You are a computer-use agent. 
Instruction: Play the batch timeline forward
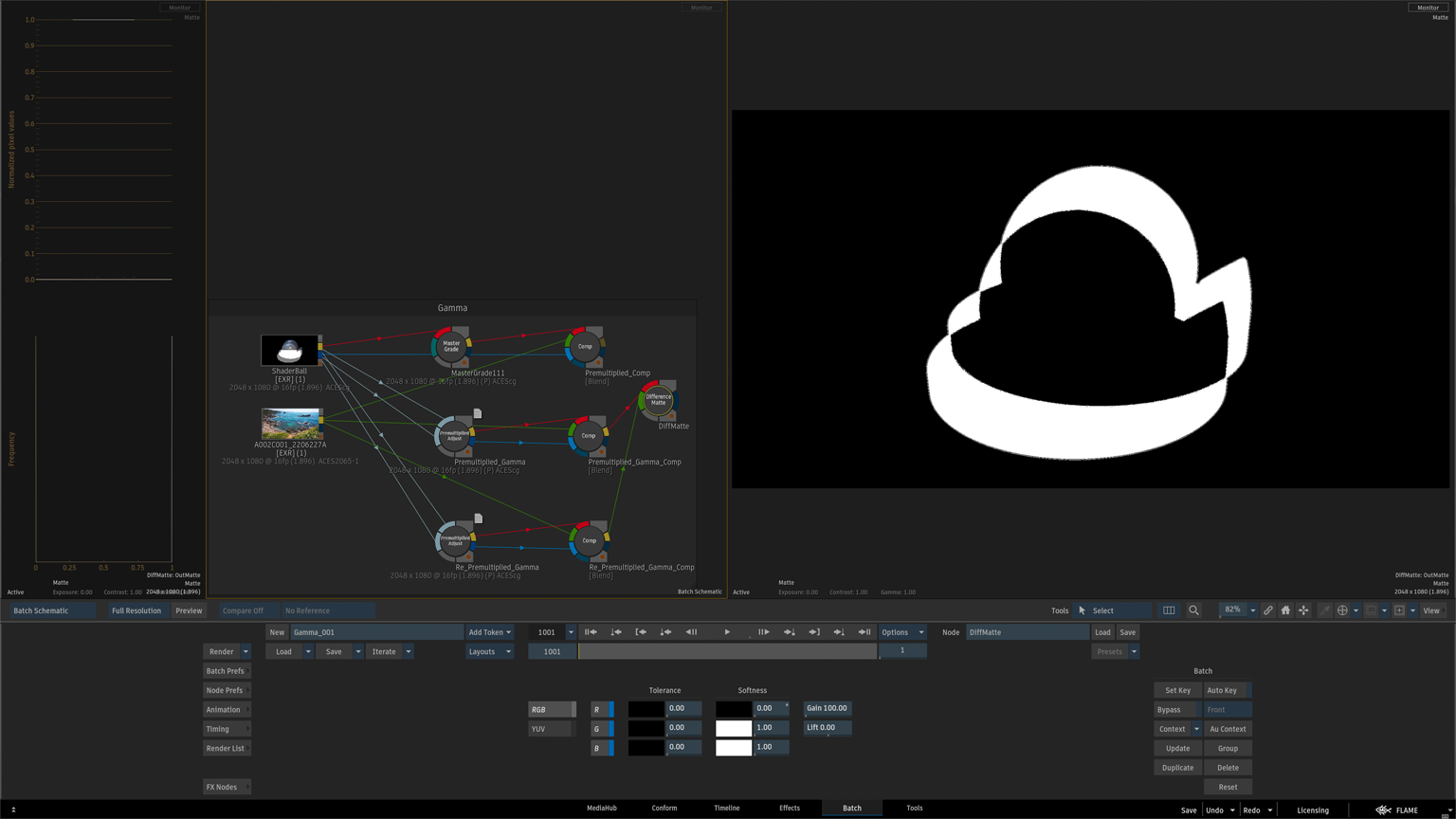point(727,632)
